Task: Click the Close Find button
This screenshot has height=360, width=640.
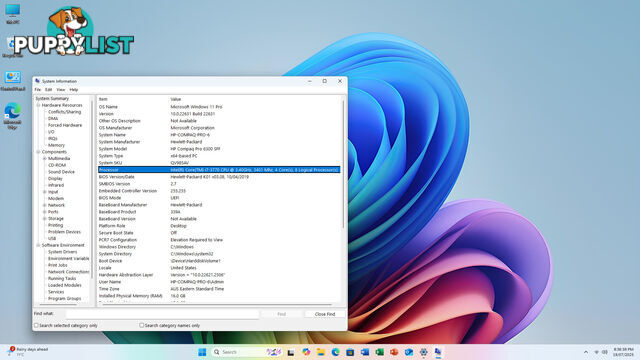Action: click(325, 314)
